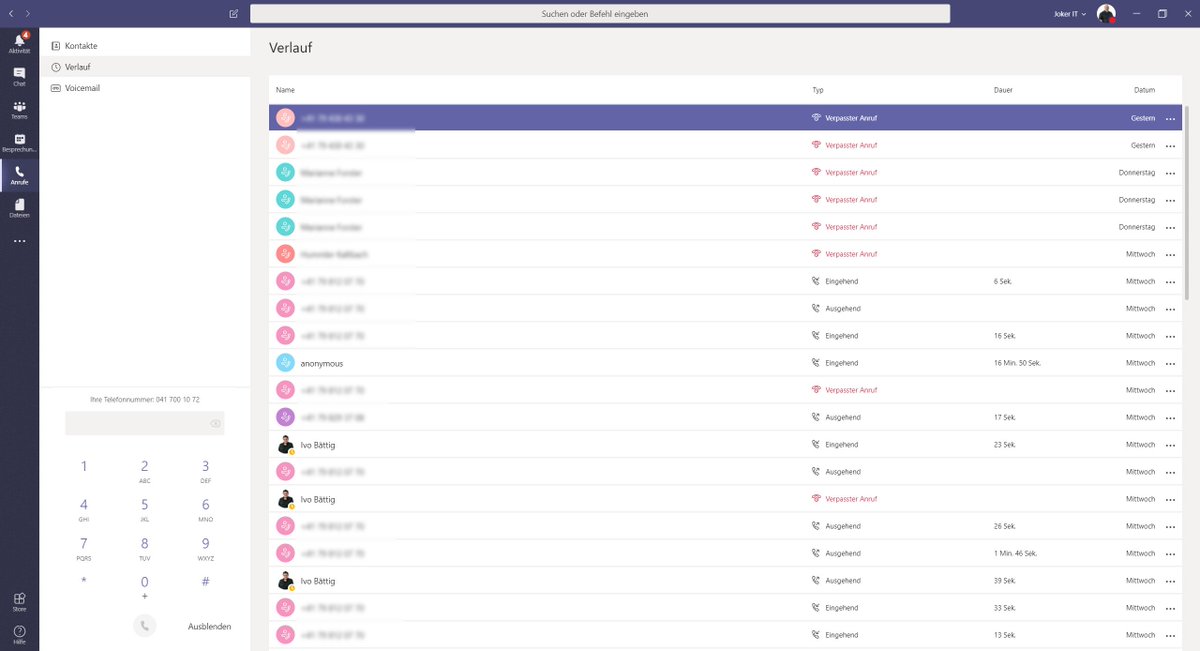Open the Teams Store
The height and width of the screenshot is (651, 1200).
(18, 600)
